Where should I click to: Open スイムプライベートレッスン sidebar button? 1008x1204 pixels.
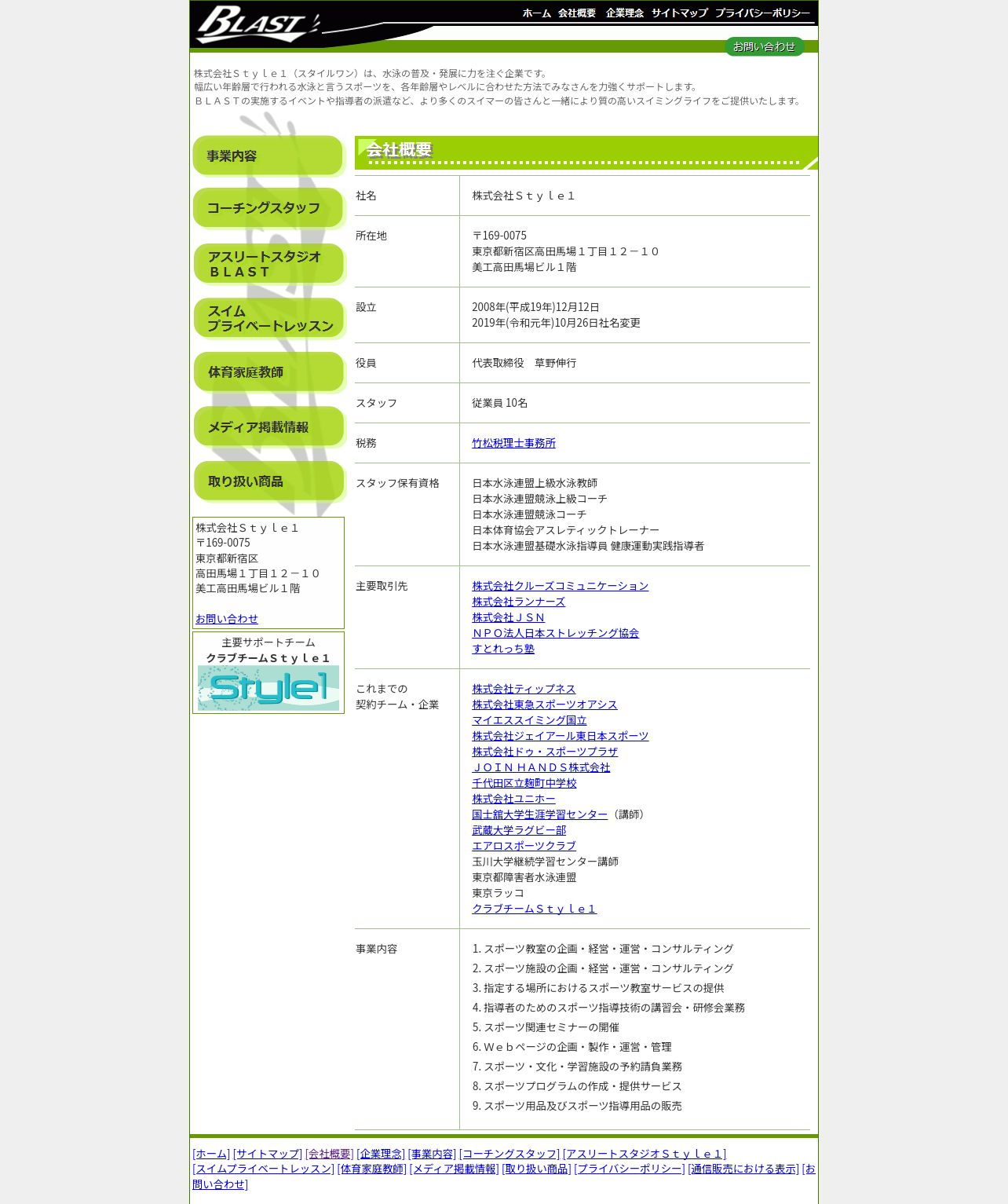[x=268, y=318]
